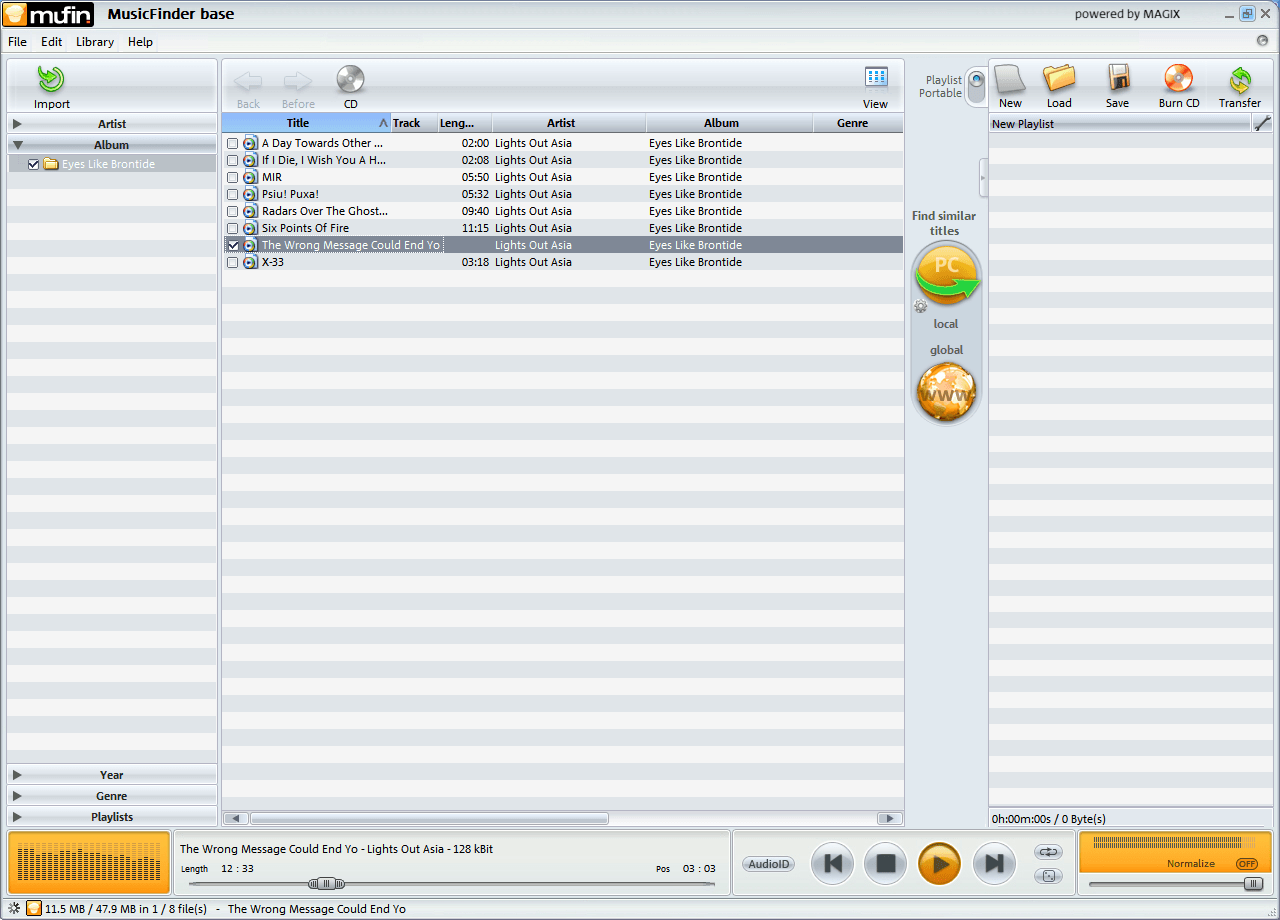This screenshot has width=1280, height=920.
Task: Click the spectrum visualizer display
Action: 89,862
